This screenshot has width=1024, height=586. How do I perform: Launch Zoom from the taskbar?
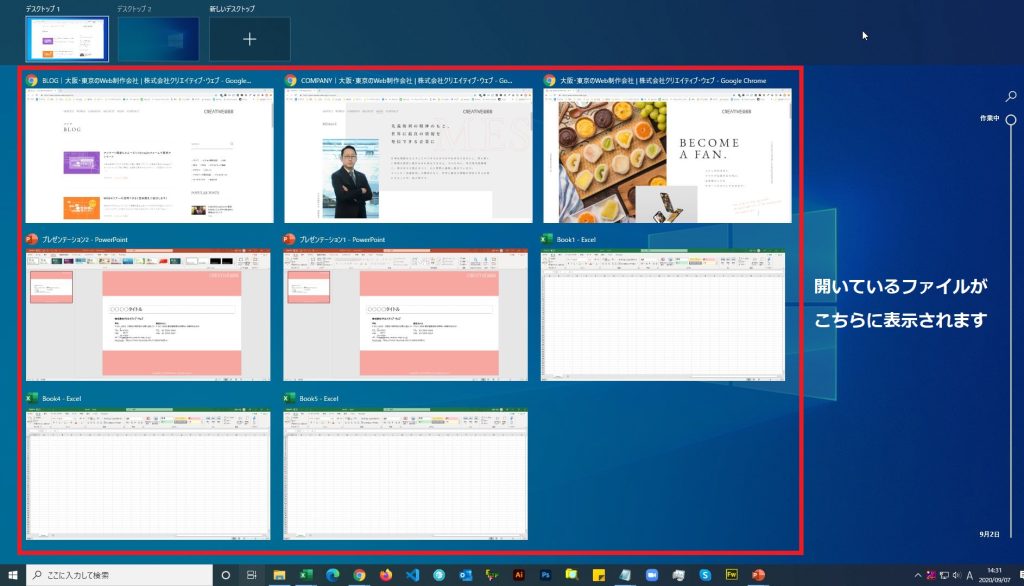[x=651, y=575]
